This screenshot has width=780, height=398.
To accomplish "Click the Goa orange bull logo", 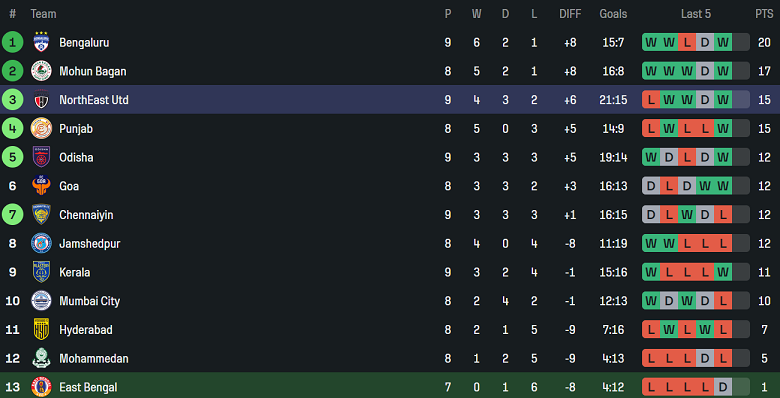I will pyautogui.click(x=41, y=186).
